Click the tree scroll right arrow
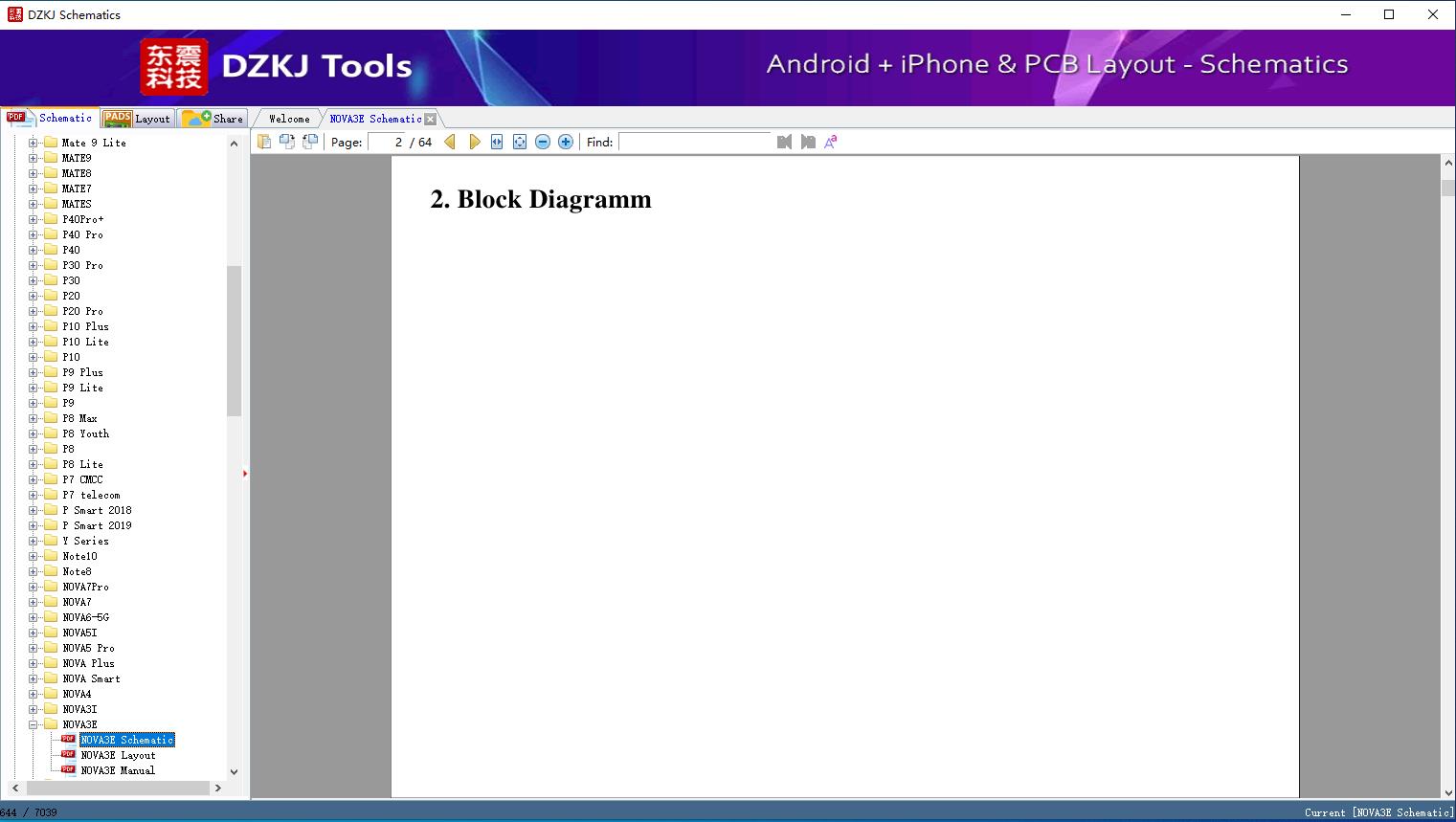The image size is (1456, 822). 218,788
